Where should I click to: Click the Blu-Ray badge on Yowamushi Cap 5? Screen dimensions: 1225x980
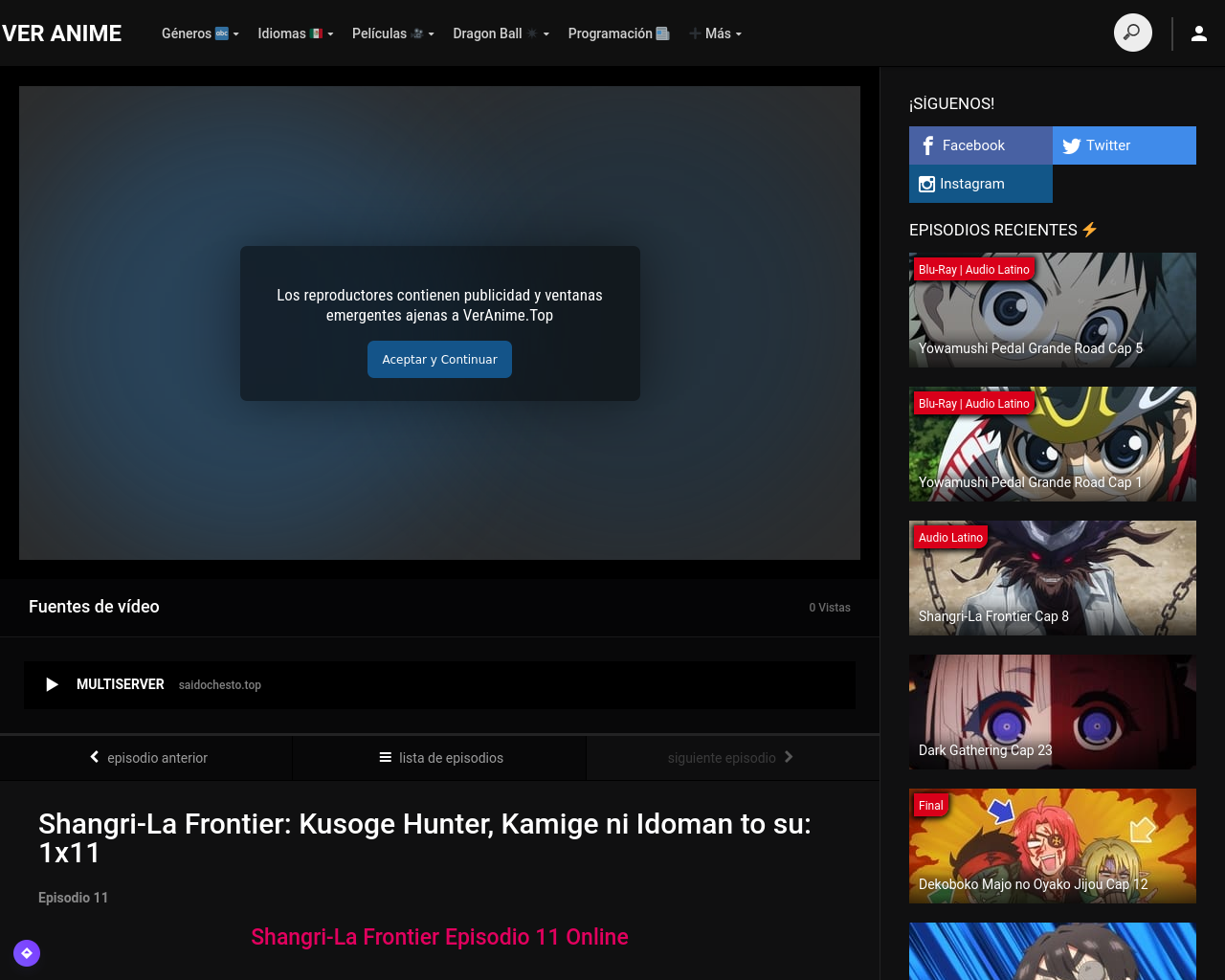click(974, 270)
